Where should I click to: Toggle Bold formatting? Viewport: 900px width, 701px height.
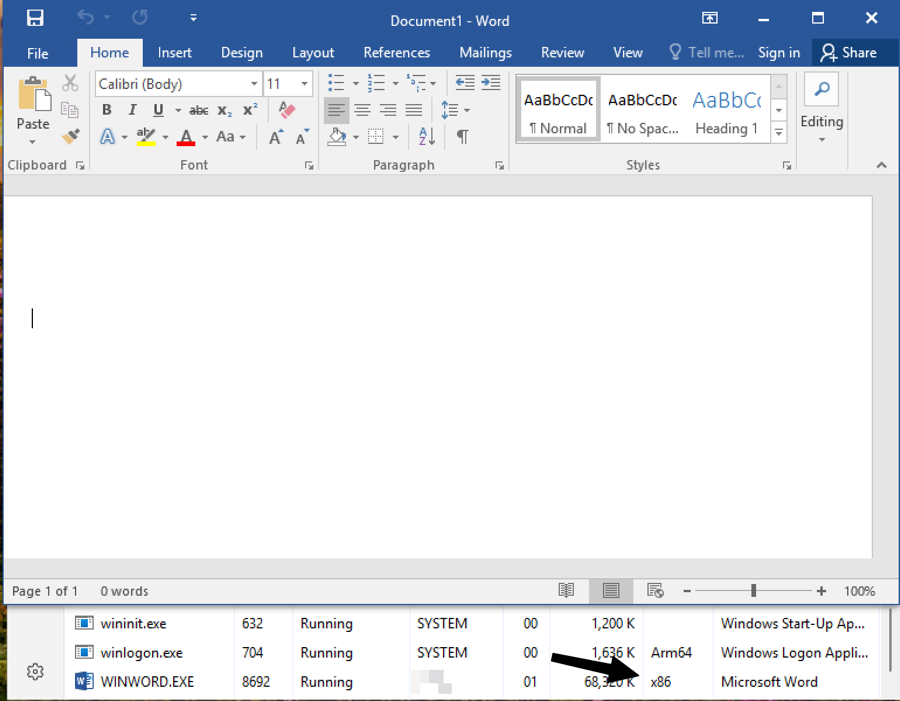(107, 110)
